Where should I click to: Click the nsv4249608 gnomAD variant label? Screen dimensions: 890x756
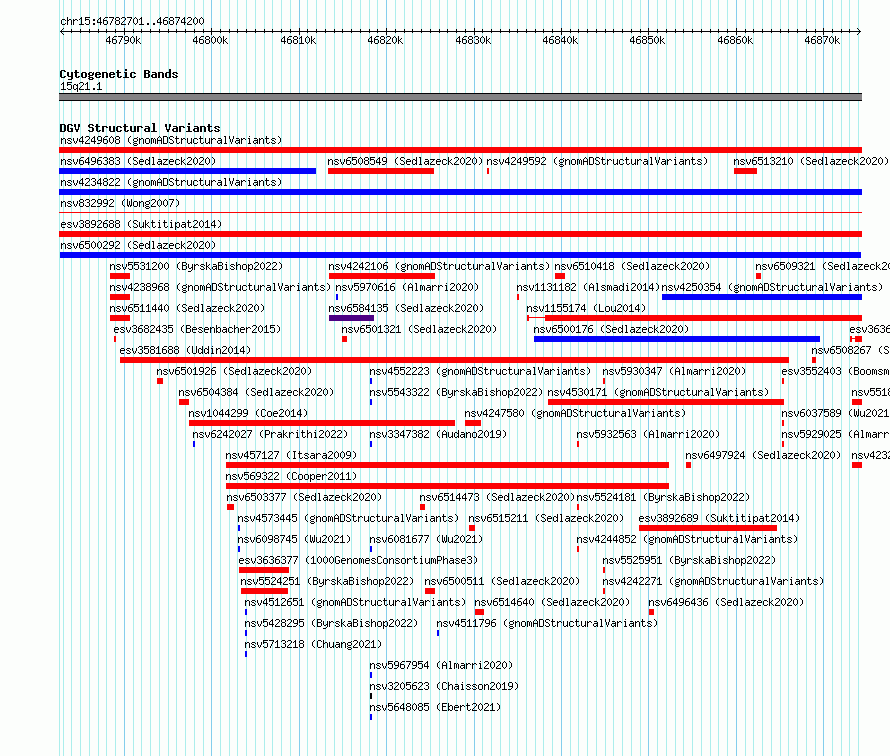tap(171, 140)
